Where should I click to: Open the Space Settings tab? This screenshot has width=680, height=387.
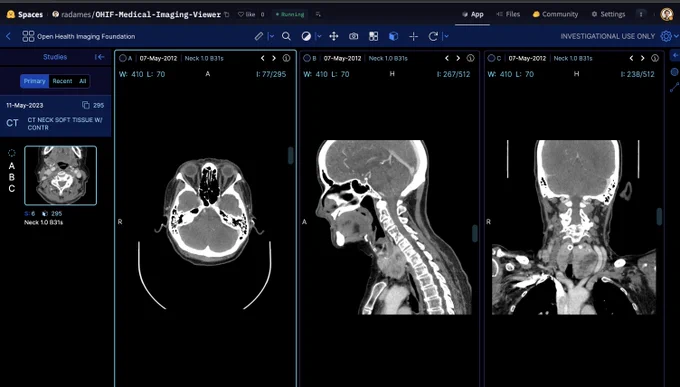(608, 14)
